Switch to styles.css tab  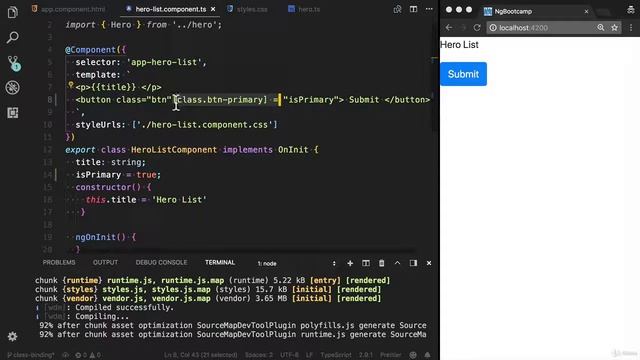pyautogui.click(x=247, y=9)
